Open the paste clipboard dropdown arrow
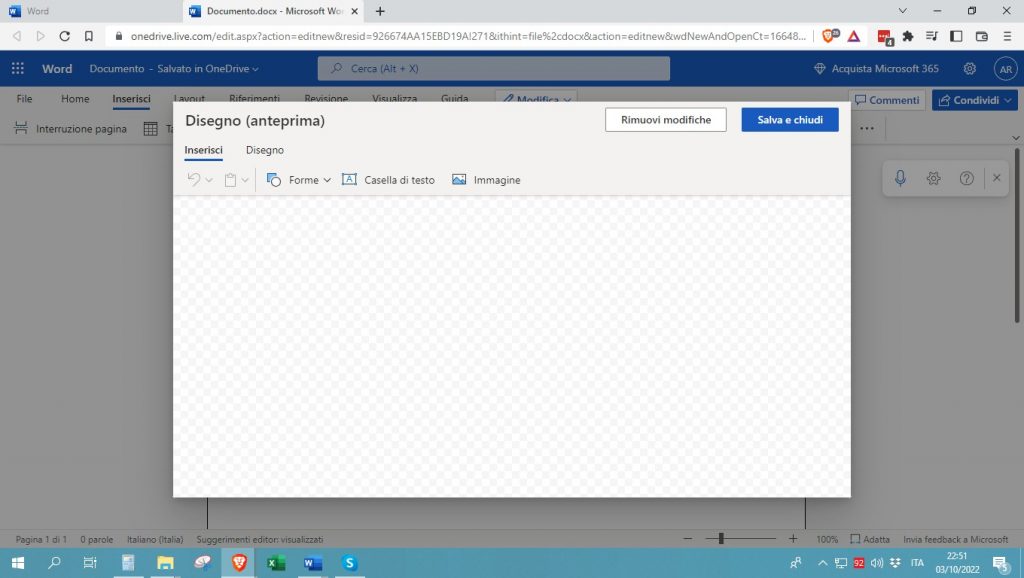This screenshot has width=1024, height=578. 245,180
